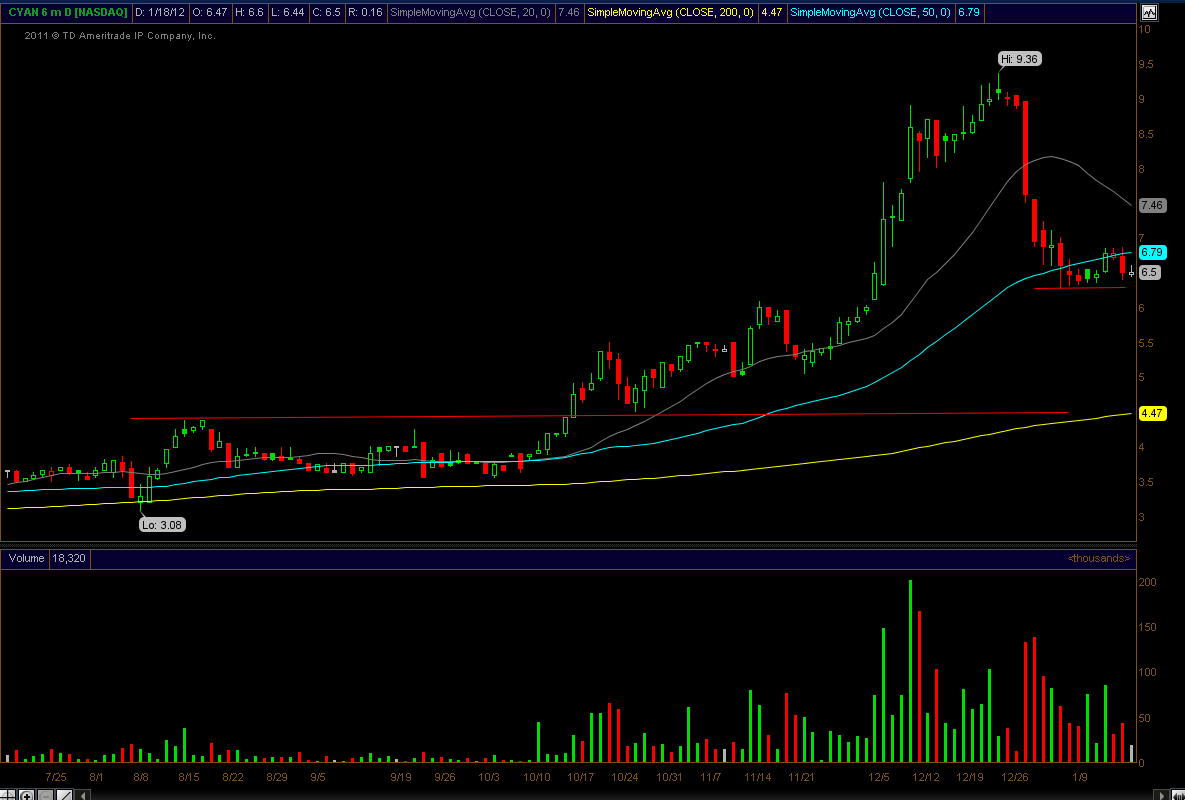Open the chart settings icon at top right
The height and width of the screenshot is (800, 1185).
point(1149,12)
